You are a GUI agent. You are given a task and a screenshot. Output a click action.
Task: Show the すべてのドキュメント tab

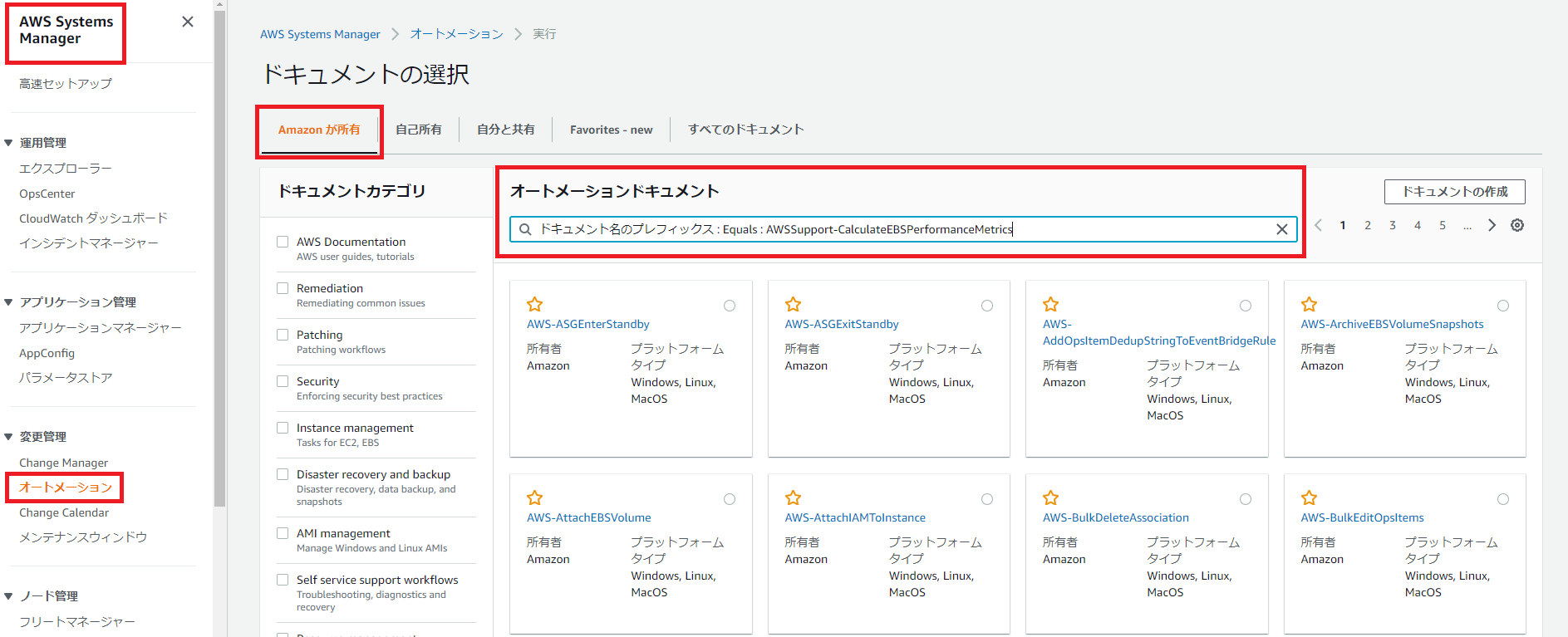(x=746, y=130)
